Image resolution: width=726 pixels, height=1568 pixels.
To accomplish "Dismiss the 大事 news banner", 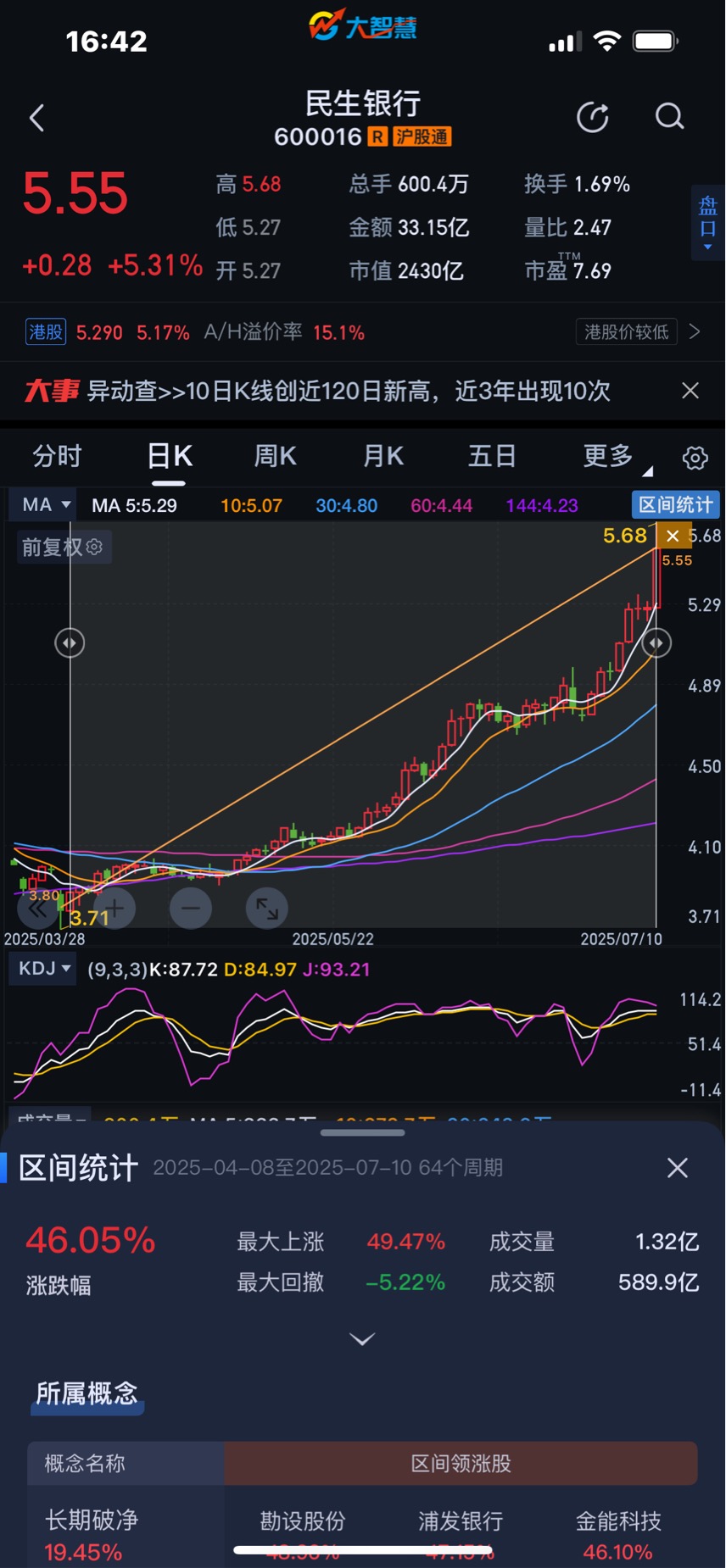I will pyautogui.click(x=690, y=391).
